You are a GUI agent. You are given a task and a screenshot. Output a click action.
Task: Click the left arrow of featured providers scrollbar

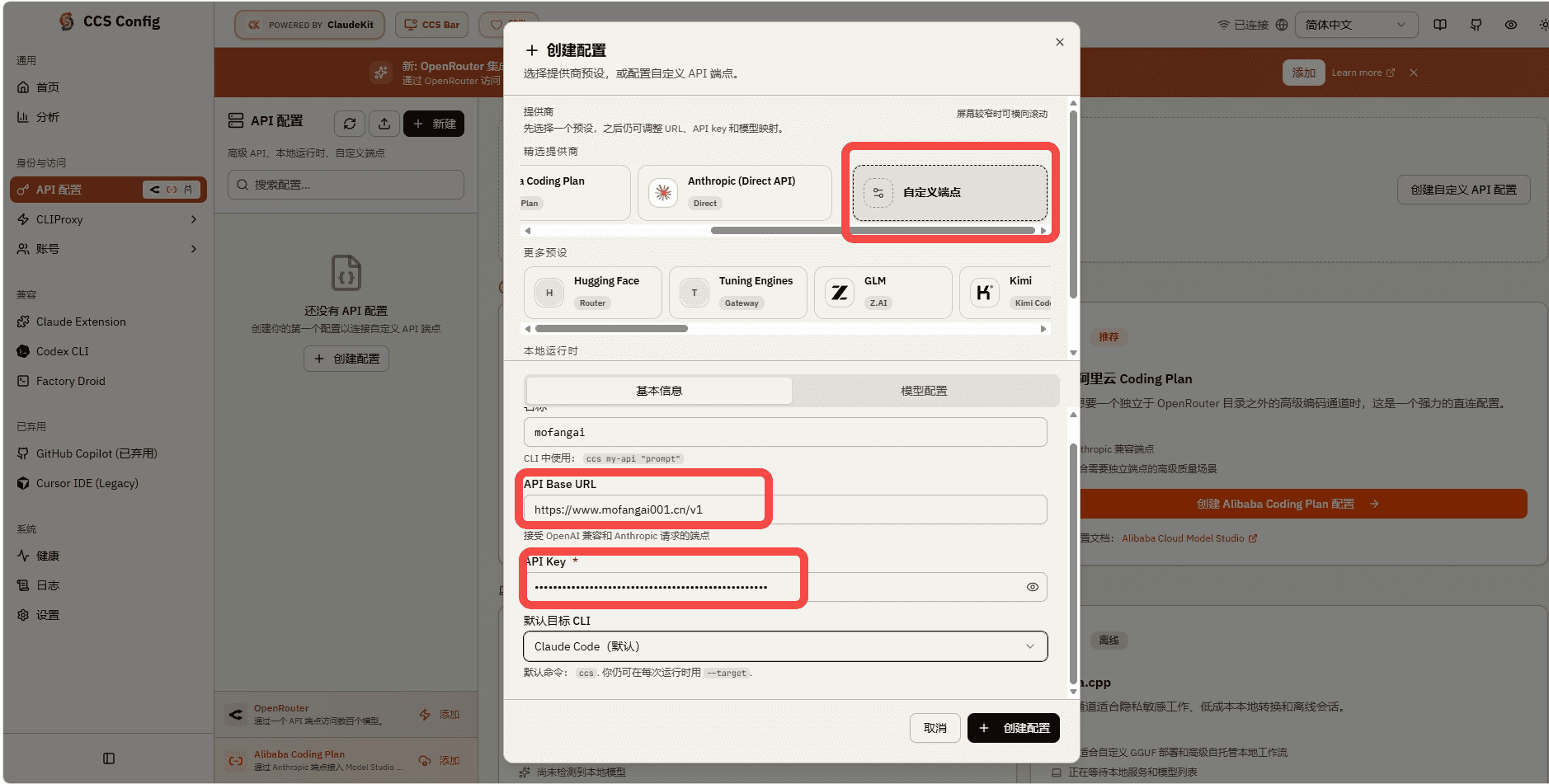(x=528, y=231)
